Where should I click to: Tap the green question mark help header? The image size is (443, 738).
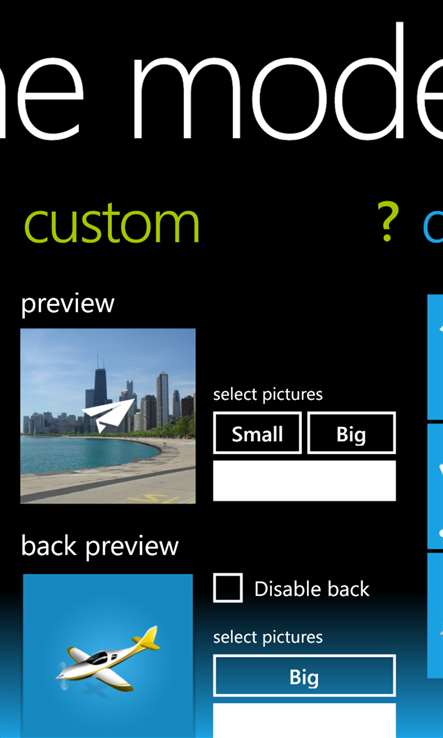[x=388, y=222]
